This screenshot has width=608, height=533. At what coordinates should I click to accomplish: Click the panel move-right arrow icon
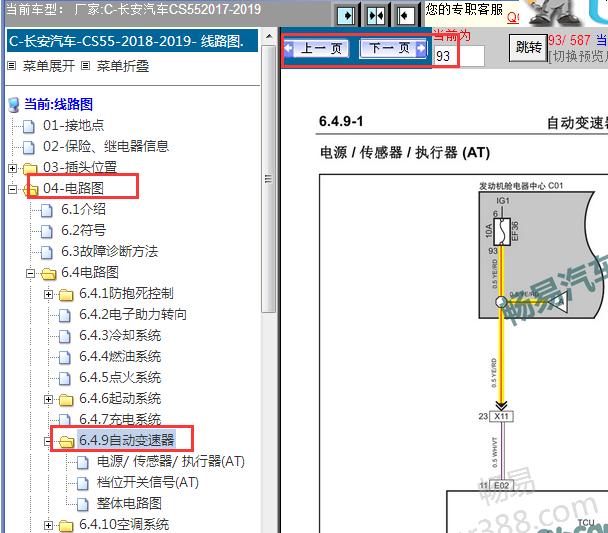click(x=346, y=16)
